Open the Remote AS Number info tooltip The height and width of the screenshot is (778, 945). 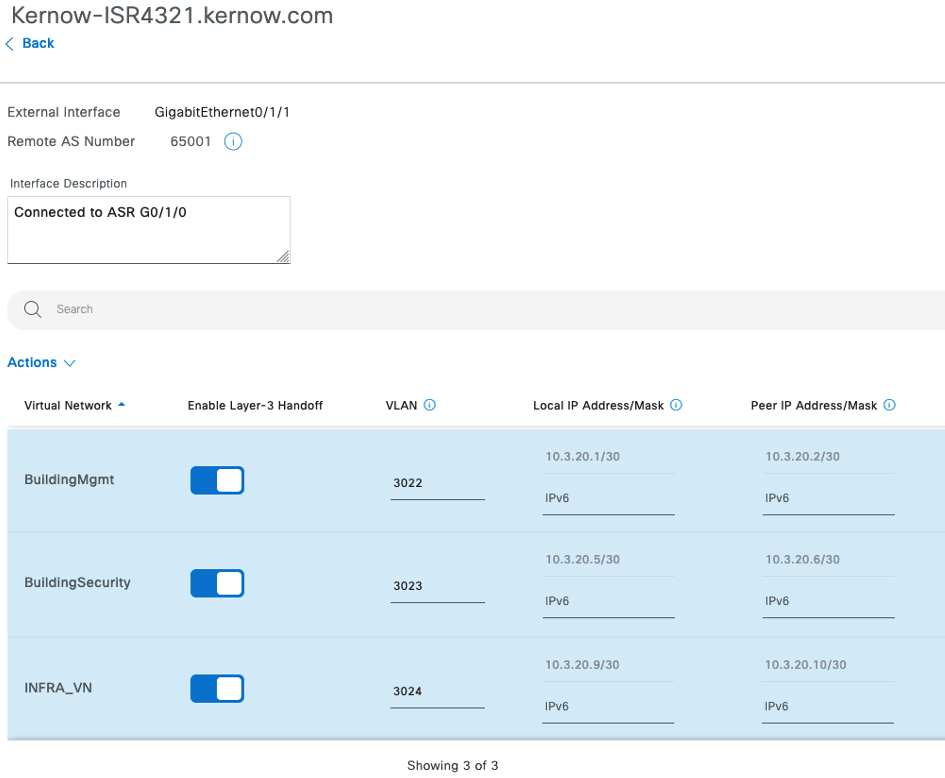[232, 141]
